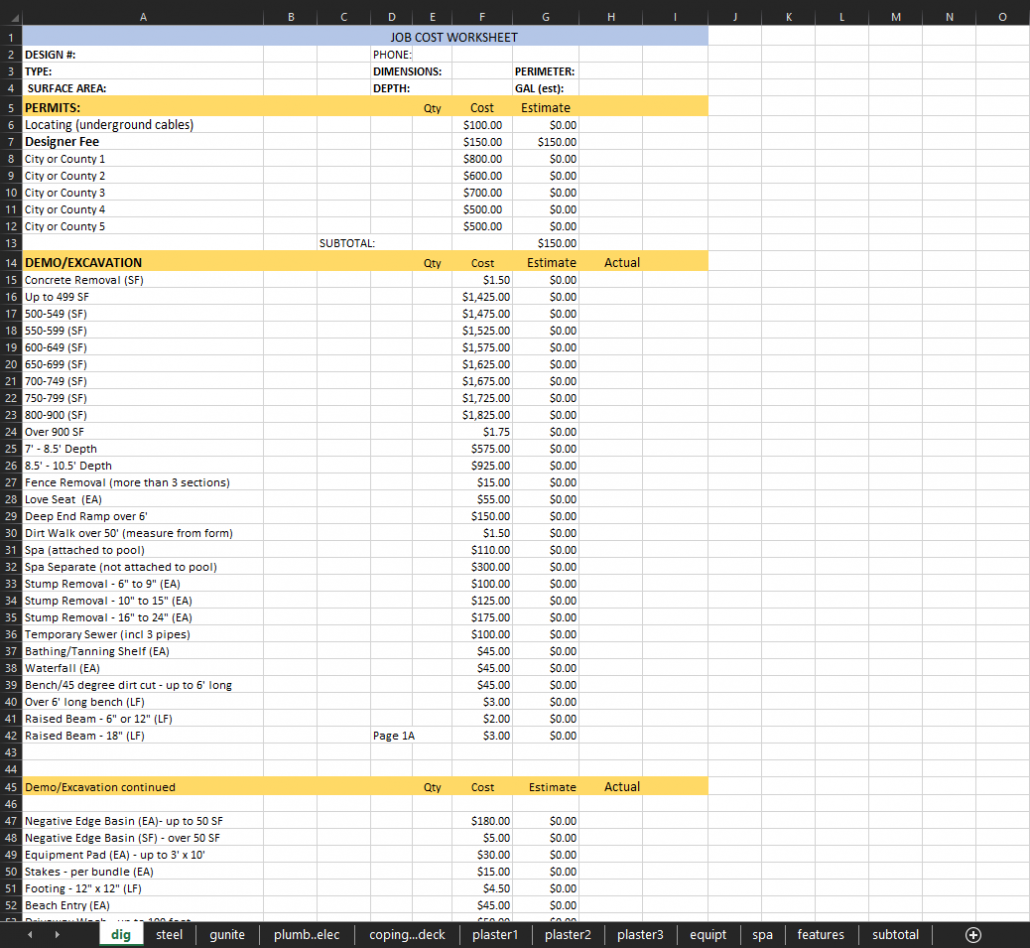Click the PERMITS subtotal value cell
This screenshot has height=948, width=1030.
coord(545,243)
